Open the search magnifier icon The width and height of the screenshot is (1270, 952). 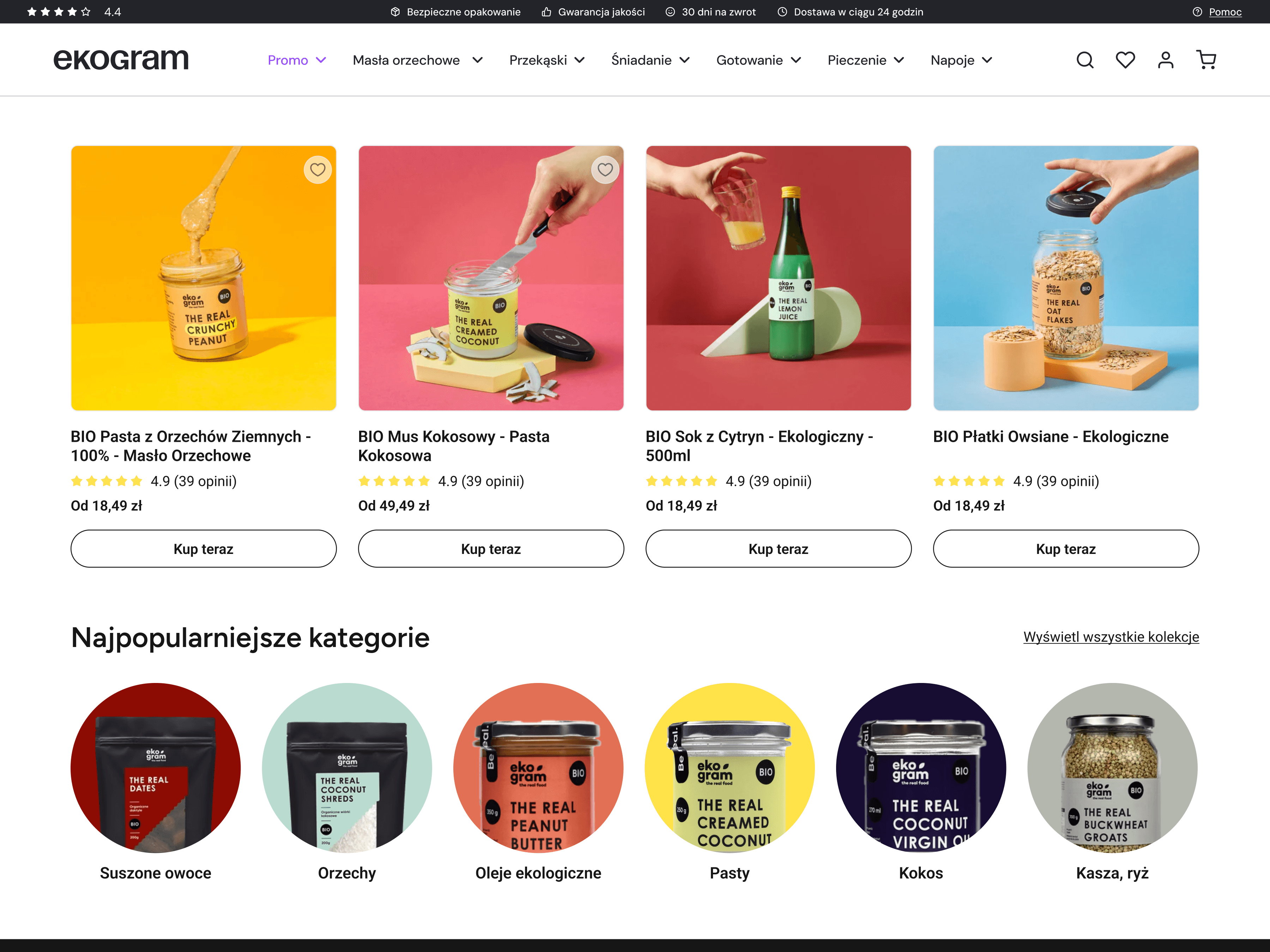1084,60
